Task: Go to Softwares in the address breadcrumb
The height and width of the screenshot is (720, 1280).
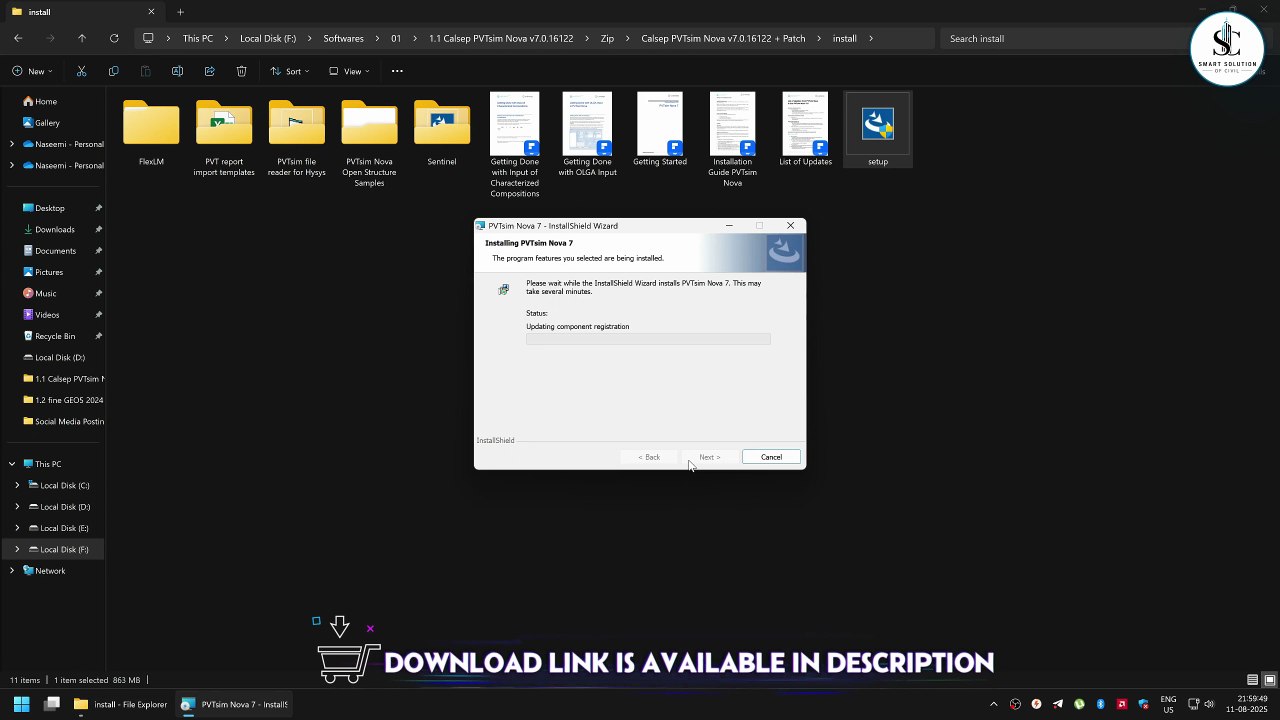Action: pos(343,38)
